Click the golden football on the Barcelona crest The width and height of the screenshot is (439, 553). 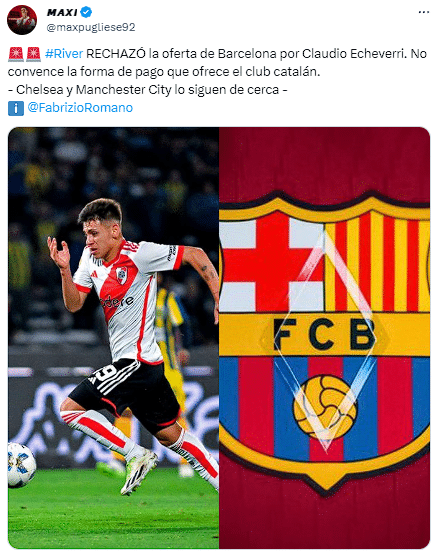[325, 408]
